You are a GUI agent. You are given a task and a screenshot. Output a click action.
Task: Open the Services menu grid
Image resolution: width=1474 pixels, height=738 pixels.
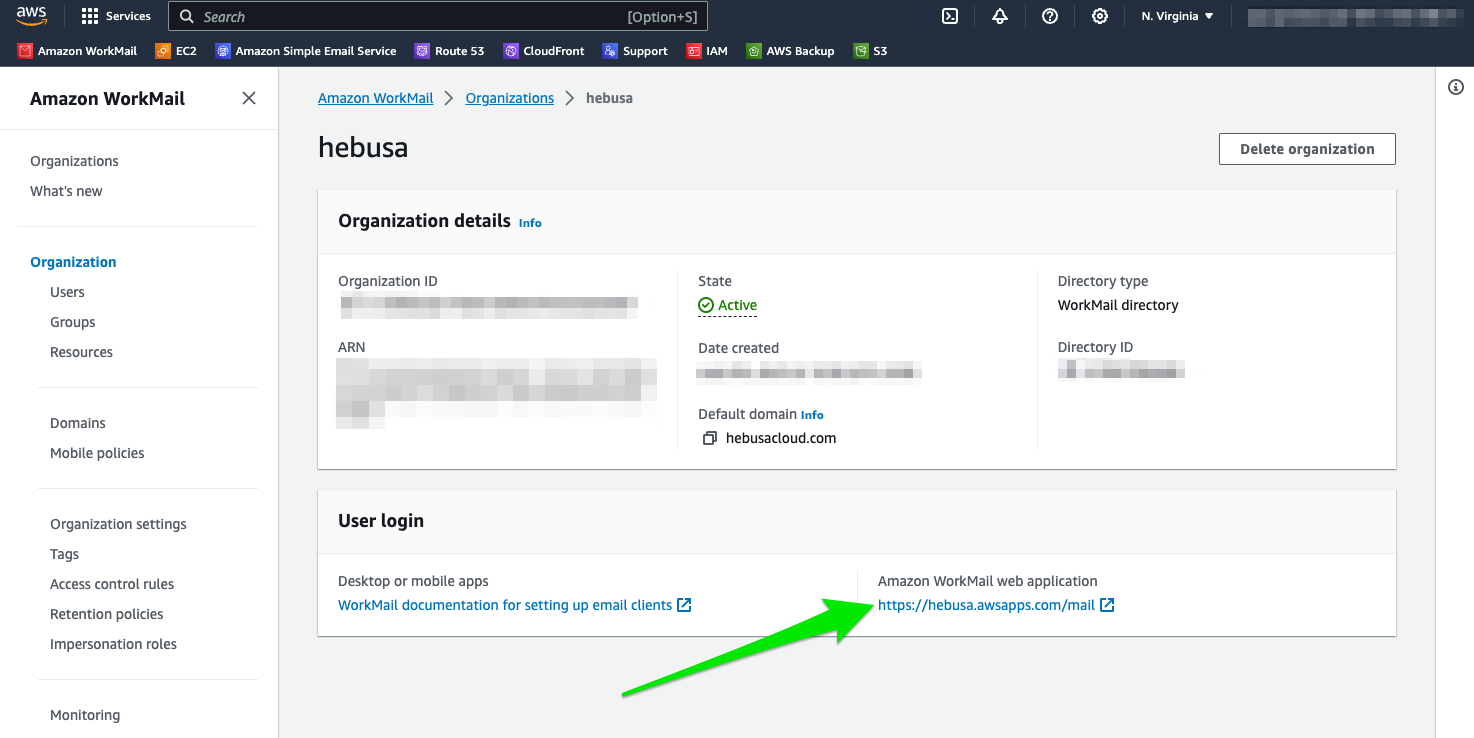pos(116,16)
